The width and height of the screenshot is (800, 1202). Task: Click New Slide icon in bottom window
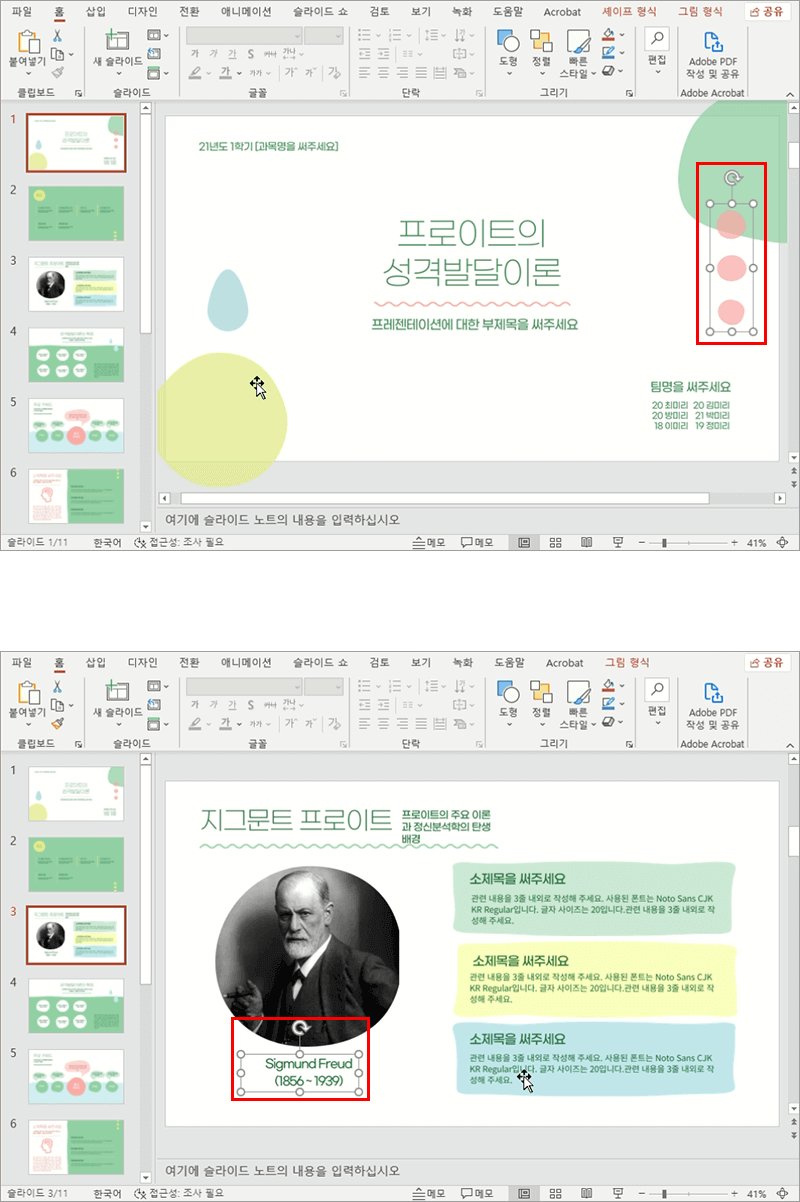(117, 693)
